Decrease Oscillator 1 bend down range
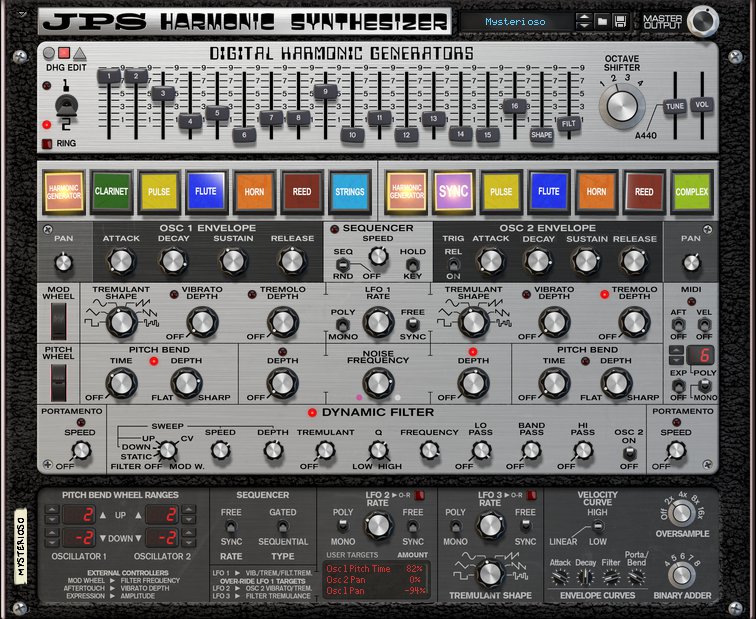Image resolution: width=756 pixels, height=619 pixels. (52, 542)
